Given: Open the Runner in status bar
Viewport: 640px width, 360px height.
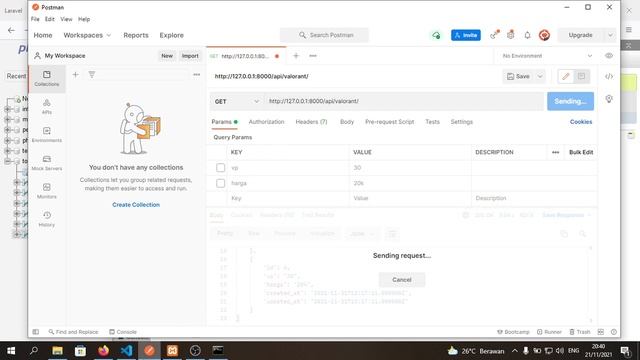Looking at the screenshot, I should tap(549, 332).
